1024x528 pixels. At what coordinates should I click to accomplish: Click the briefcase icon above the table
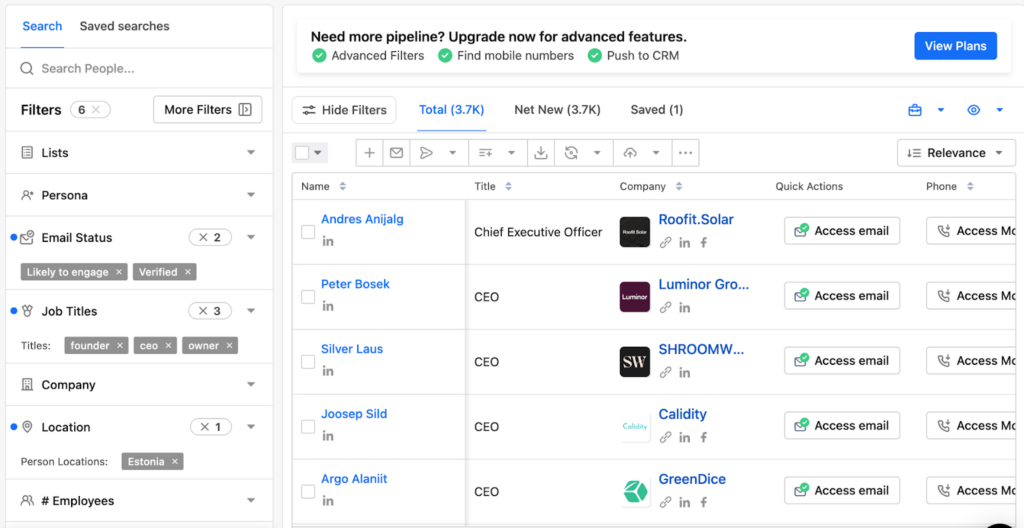915,110
